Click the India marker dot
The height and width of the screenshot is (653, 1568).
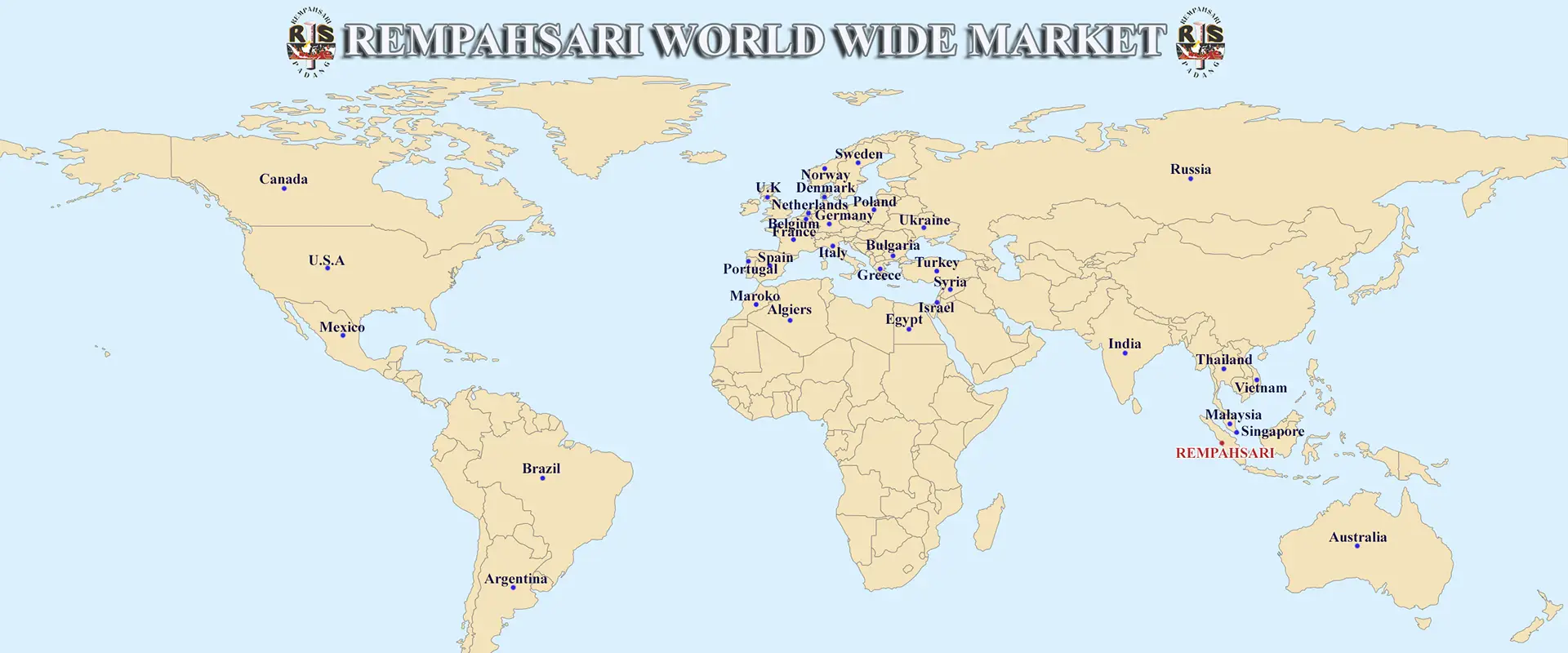click(x=1125, y=353)
